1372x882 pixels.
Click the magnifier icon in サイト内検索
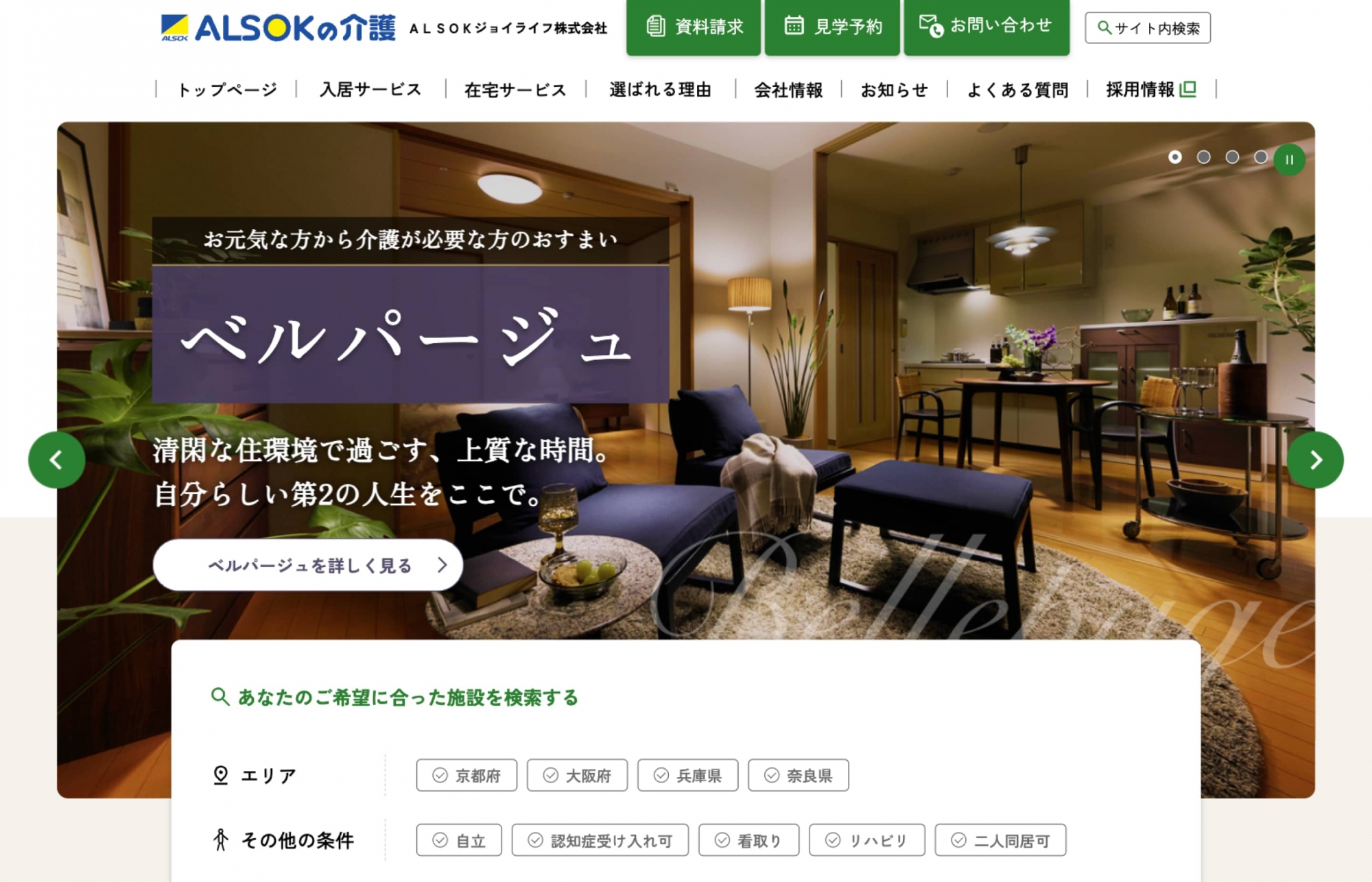point(1104,27)
